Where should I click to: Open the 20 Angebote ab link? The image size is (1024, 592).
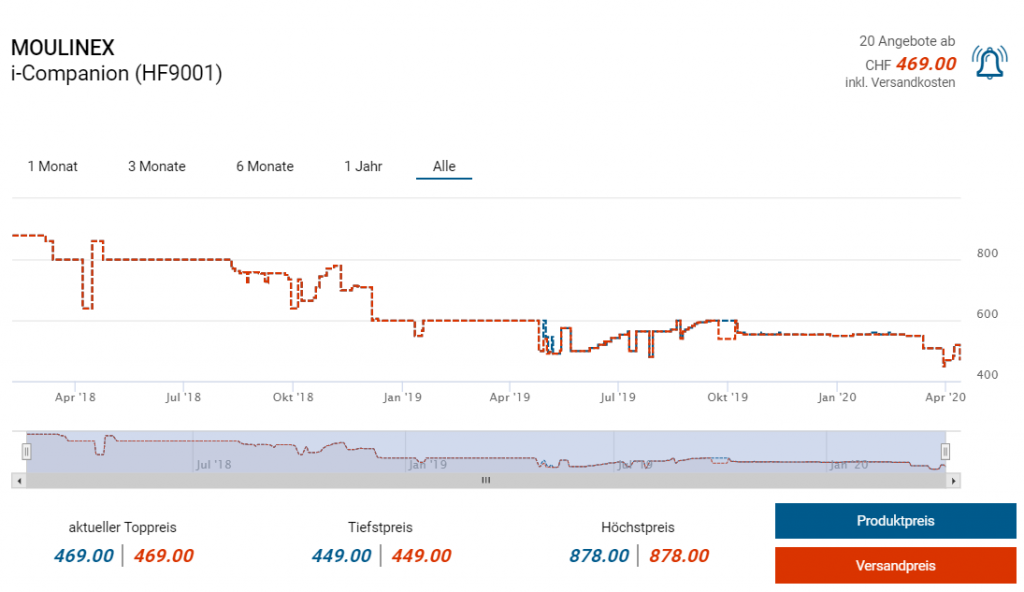pos(906,41)
